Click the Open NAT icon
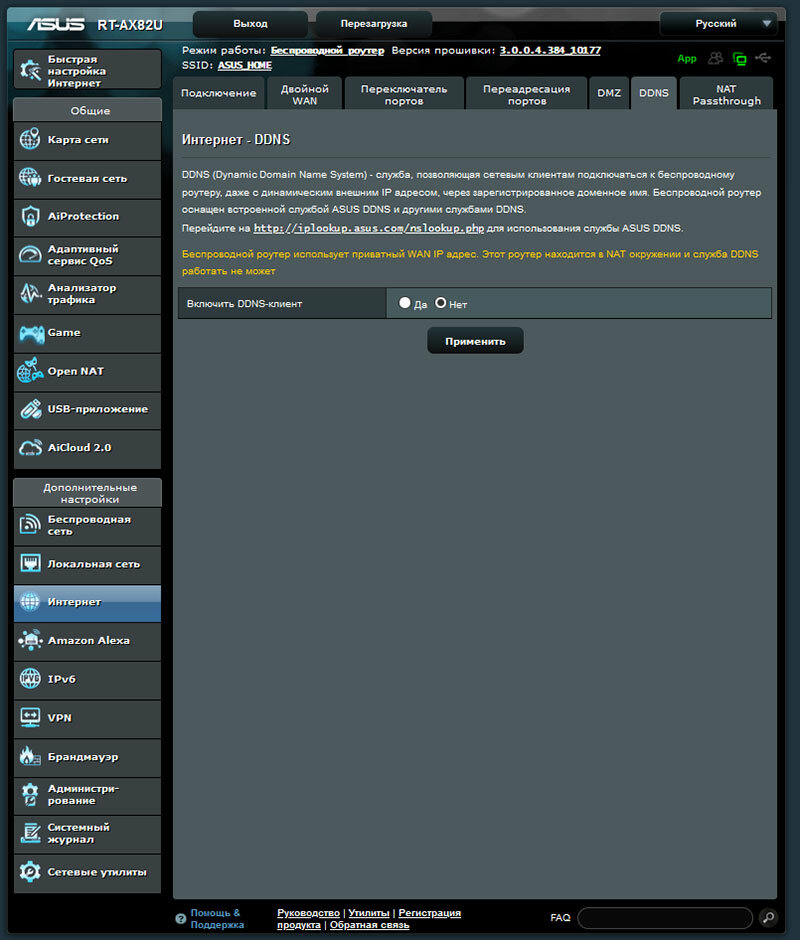800x940 pixels. click(x=30, y=370)
